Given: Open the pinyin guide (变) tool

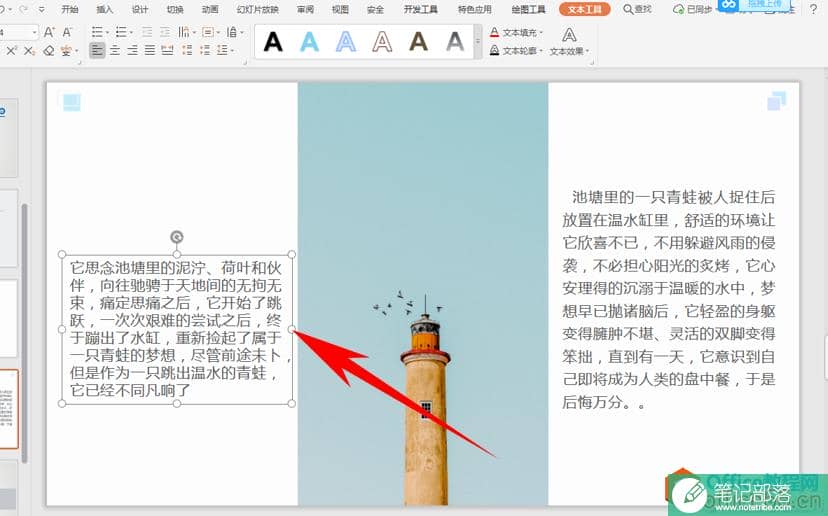Looking at the screenshot, I should click(66, 50).
